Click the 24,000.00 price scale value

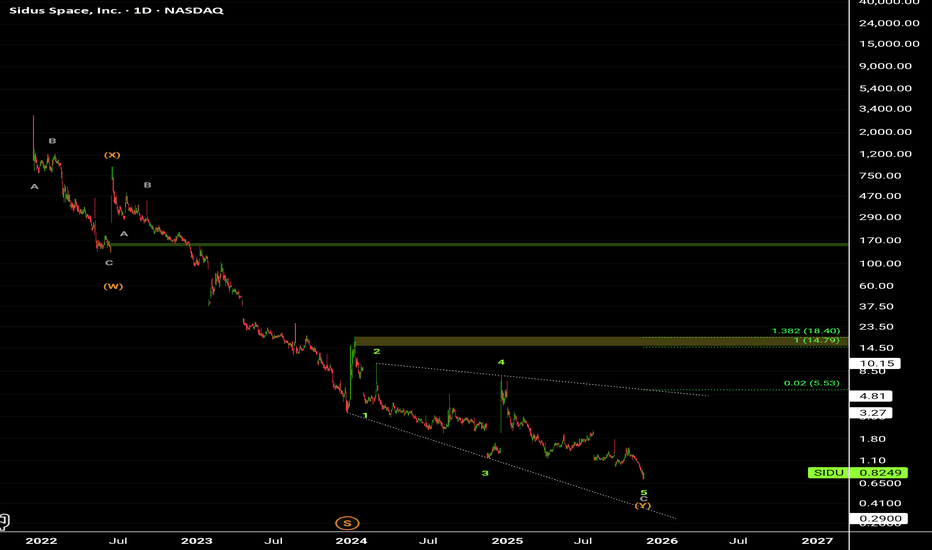pyautogui.click(x=889, y=23)
